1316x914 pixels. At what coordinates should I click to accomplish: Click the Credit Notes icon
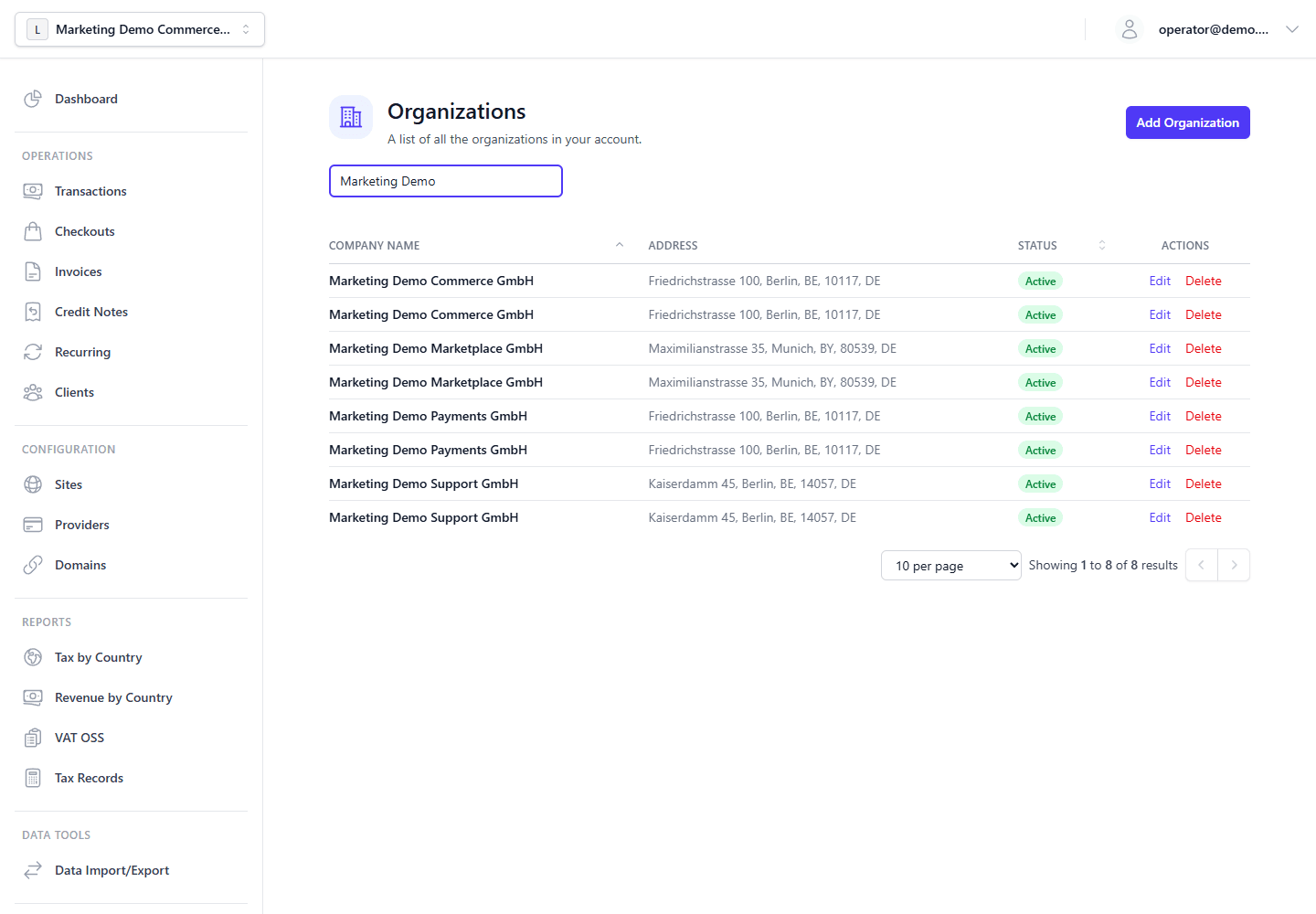[x=33, y=312]
